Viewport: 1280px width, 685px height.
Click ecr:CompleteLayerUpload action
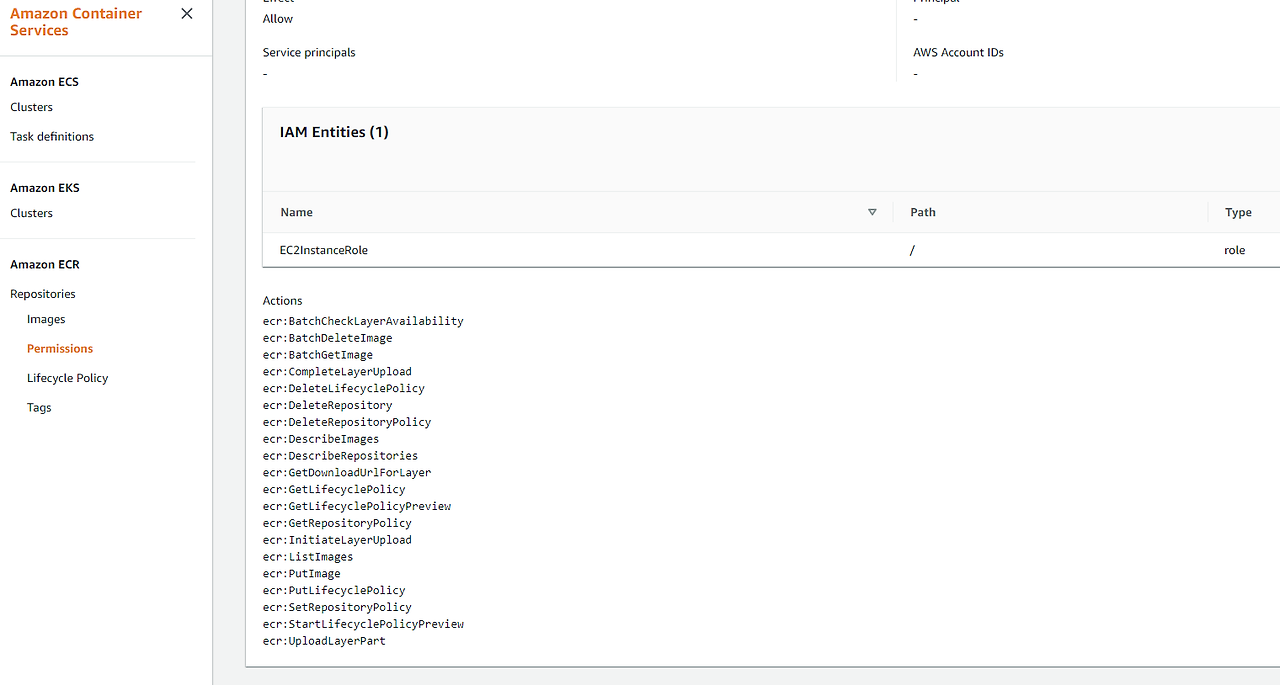pos(337,372)
